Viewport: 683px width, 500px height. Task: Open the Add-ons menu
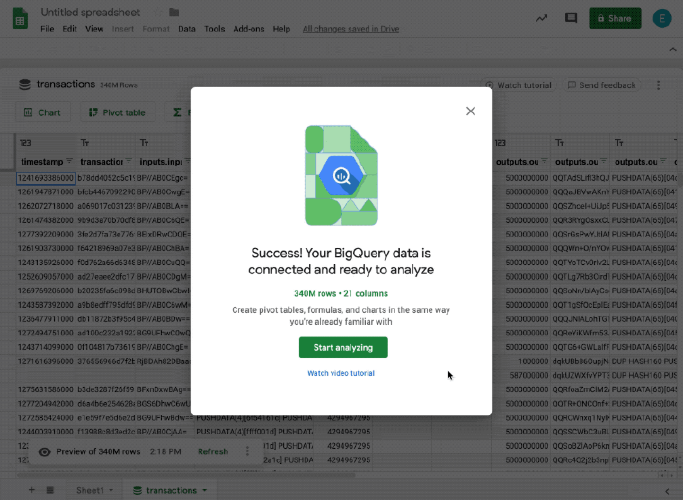[x=249, y=29]
